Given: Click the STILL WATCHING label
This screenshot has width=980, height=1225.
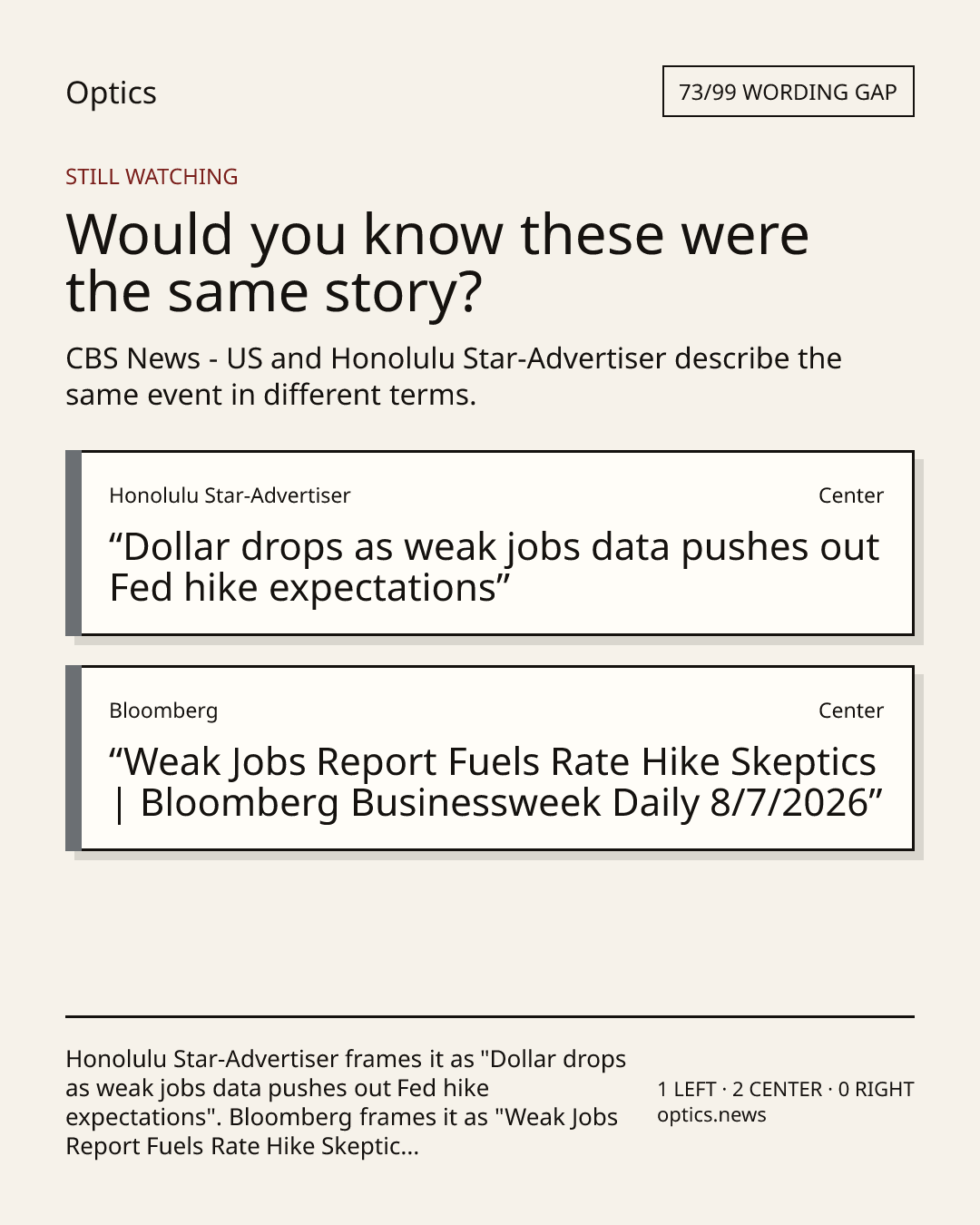Looking at the screenshot, I should point(152,176).
